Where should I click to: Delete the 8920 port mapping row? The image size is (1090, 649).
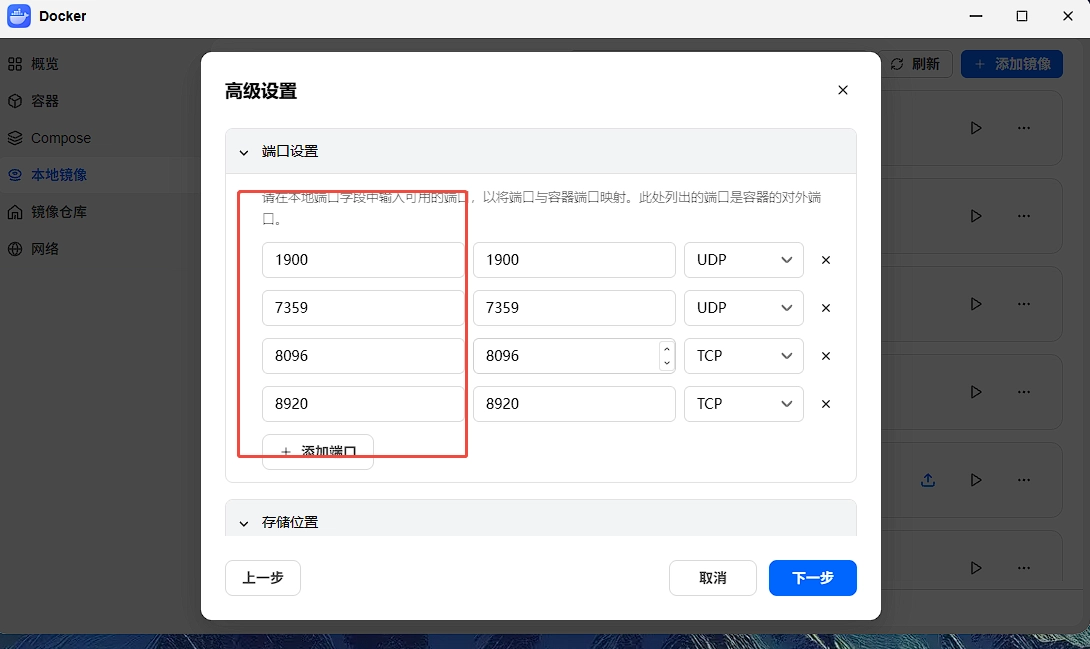pyautogui.click(x=826, y=404)
